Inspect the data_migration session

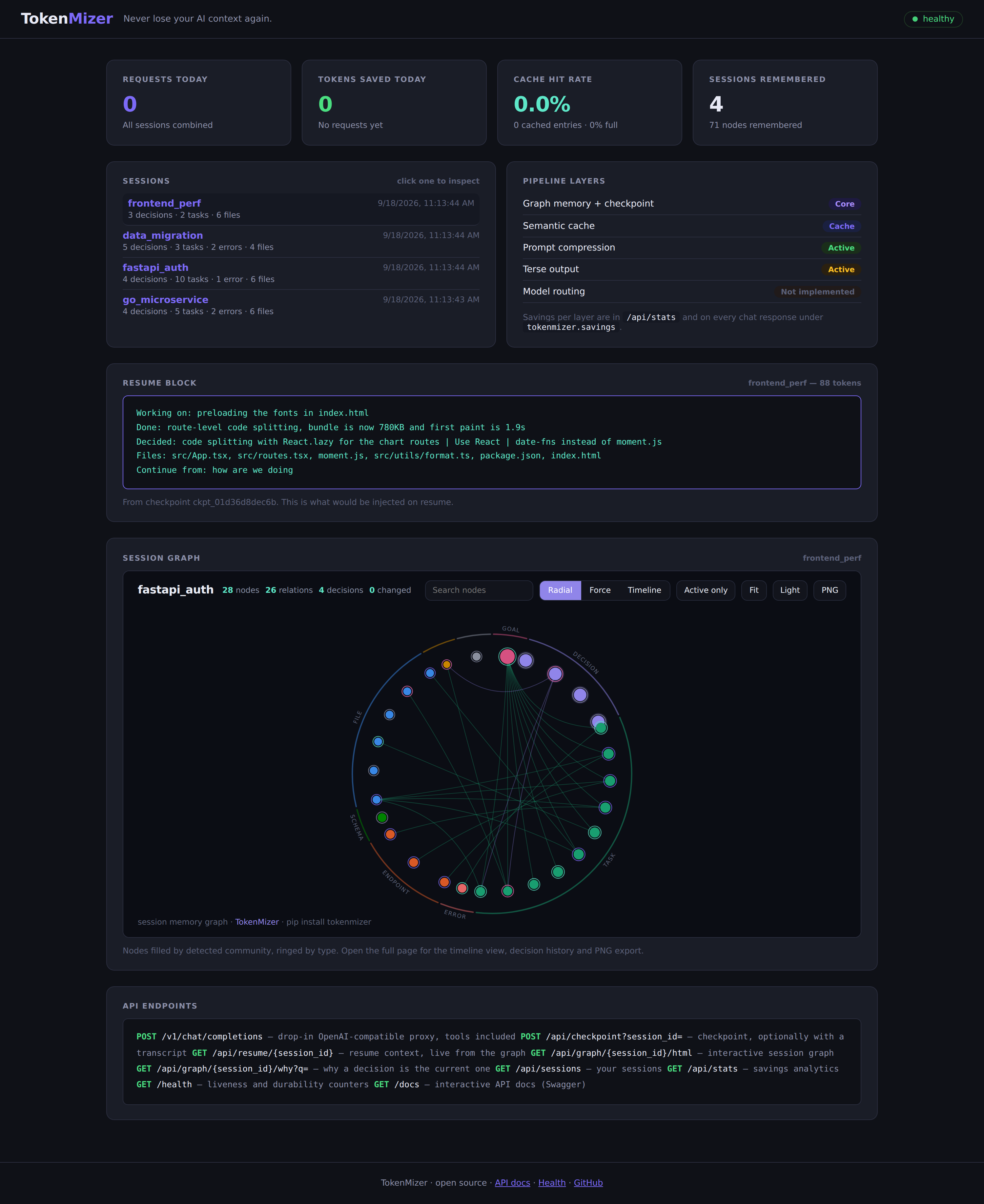(301, 241)
